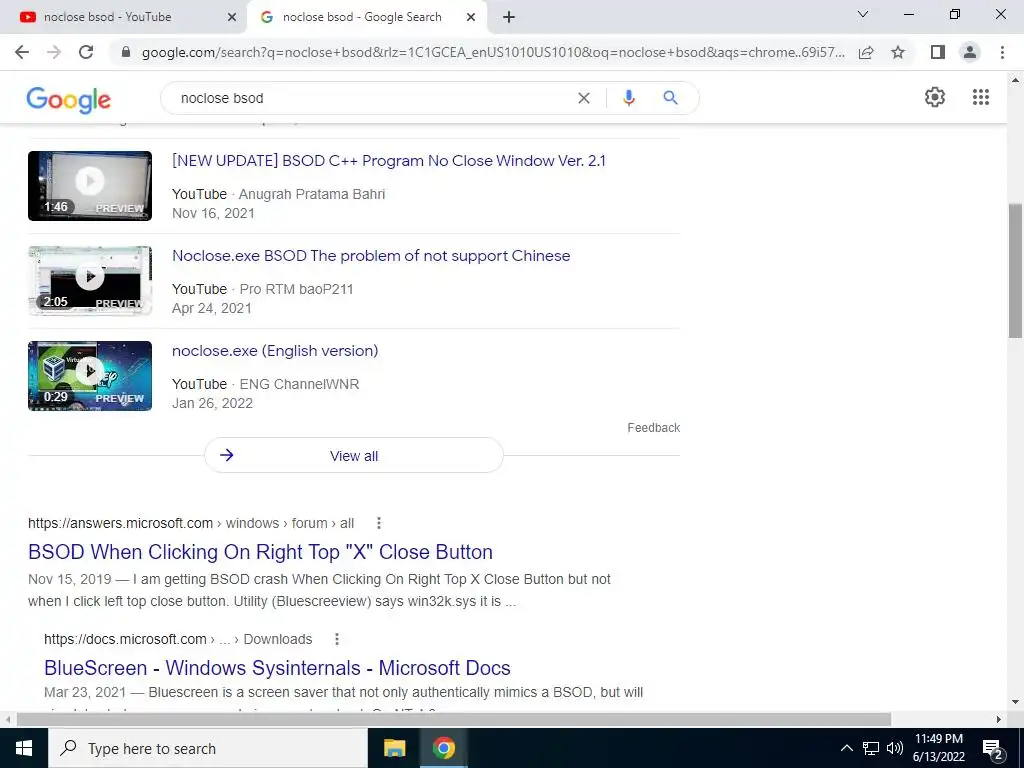1024x768 pixels.
Task: Open options for docs.microsoft.com result
Action: 337,639
